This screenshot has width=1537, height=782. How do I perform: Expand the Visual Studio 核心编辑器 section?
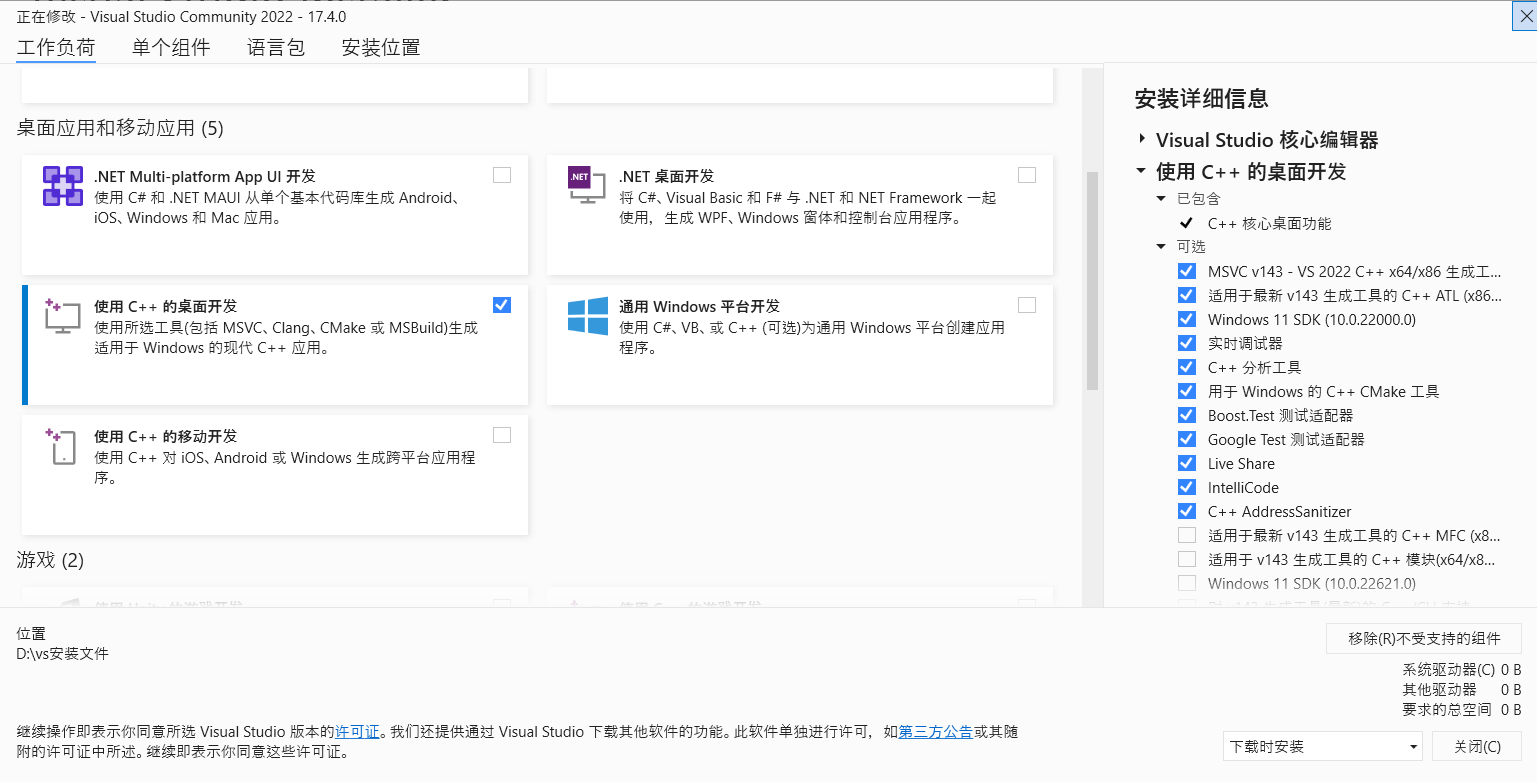point(1141,140)
